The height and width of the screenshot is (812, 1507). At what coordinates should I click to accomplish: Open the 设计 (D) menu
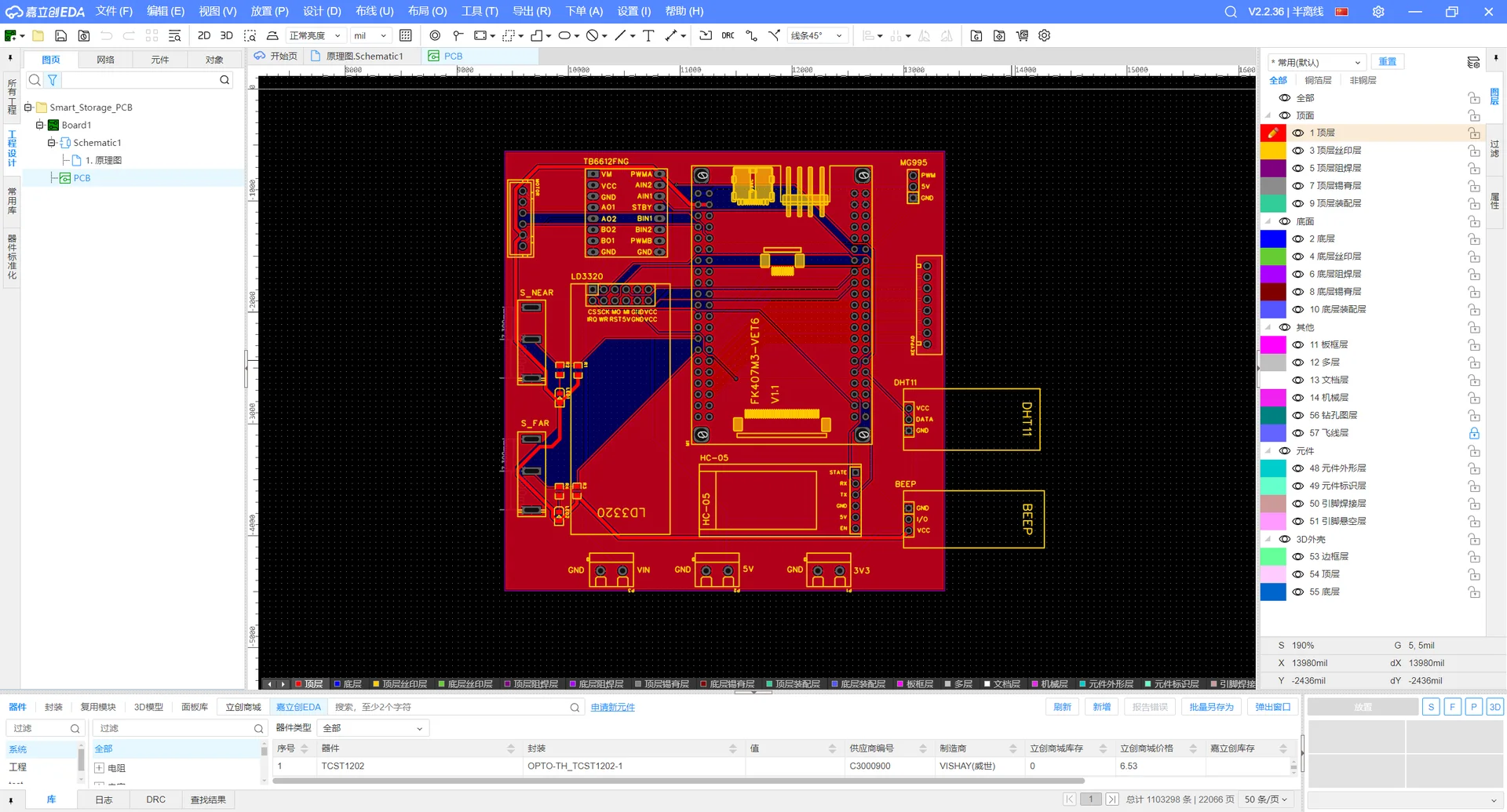[321, 11]
